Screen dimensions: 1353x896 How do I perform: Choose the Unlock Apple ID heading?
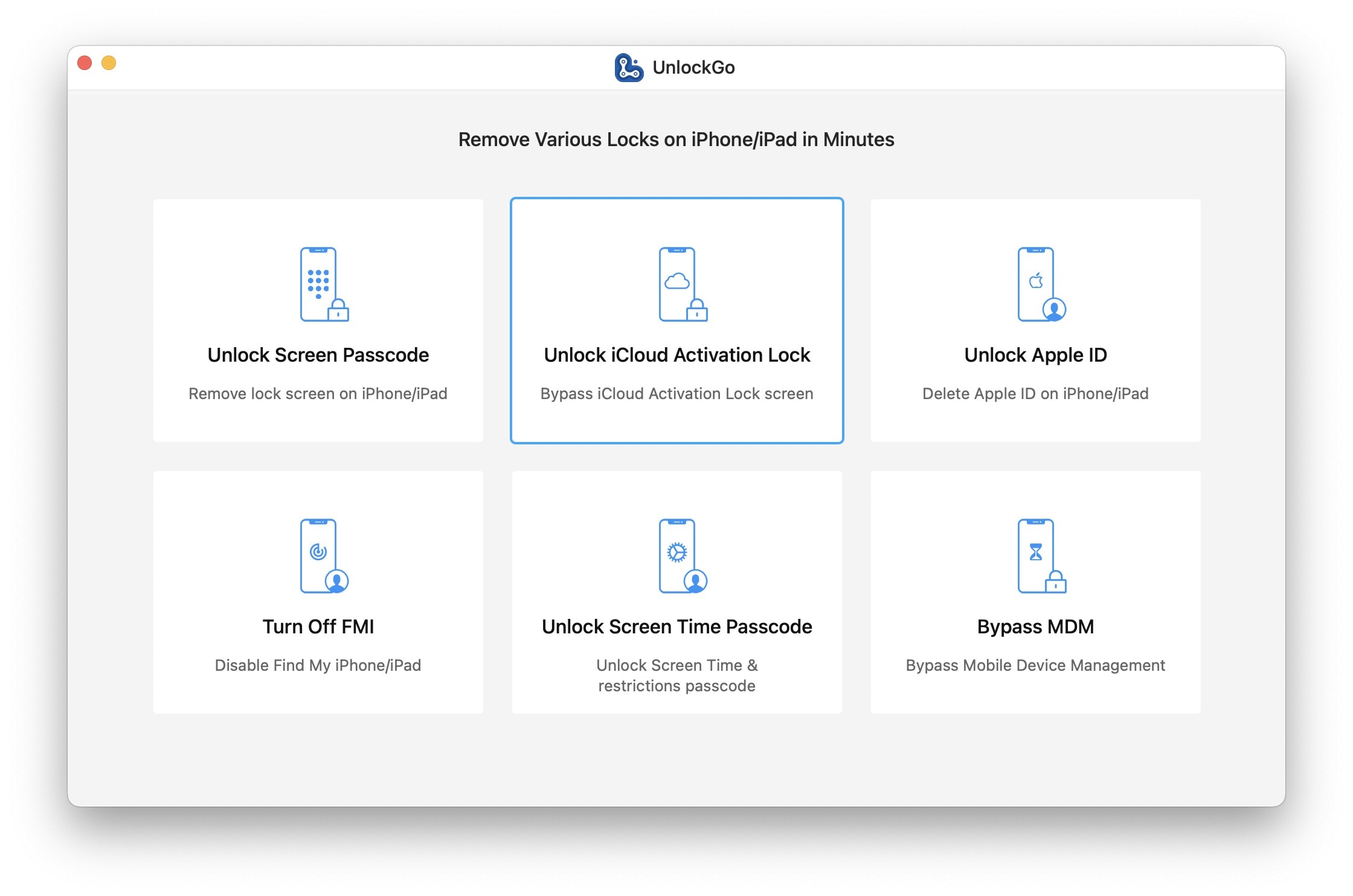pyautogui.click(x=1035, y=355)
